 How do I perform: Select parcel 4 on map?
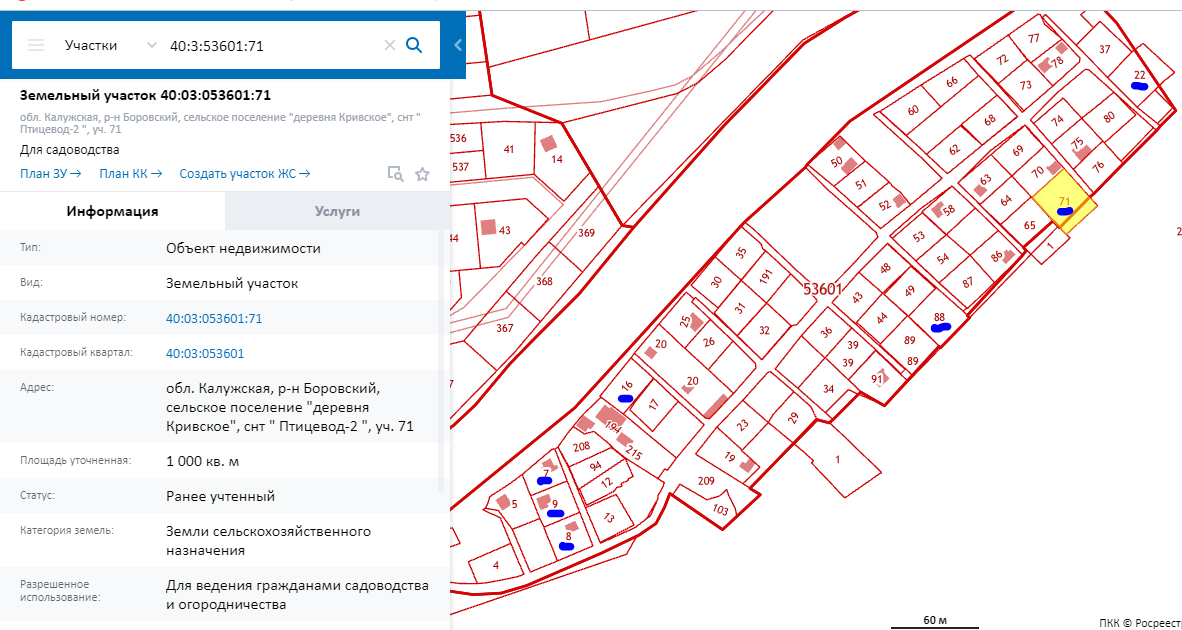[x=495, y=565]
